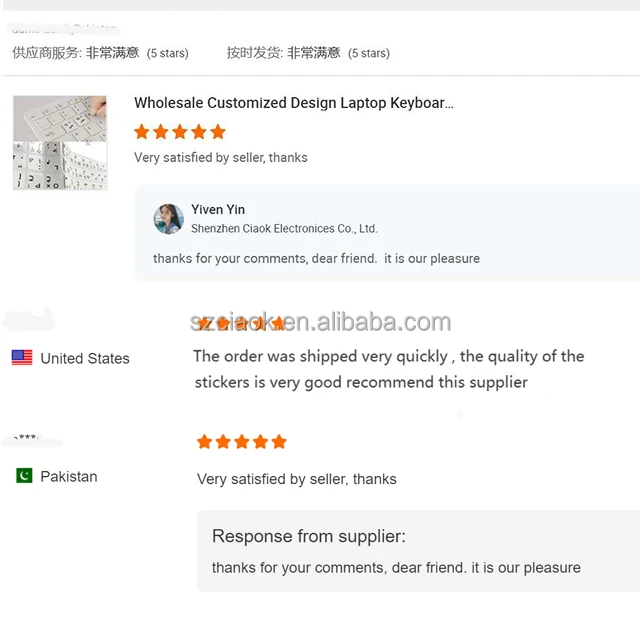The image size is (640, 640).
Task: Click Yiven Yin's profile avatar
Action: [x=168, y=219]
